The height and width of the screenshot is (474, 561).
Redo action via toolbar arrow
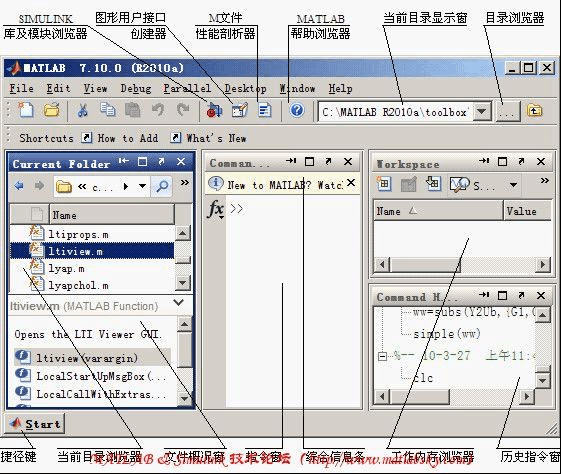point(183,110)
